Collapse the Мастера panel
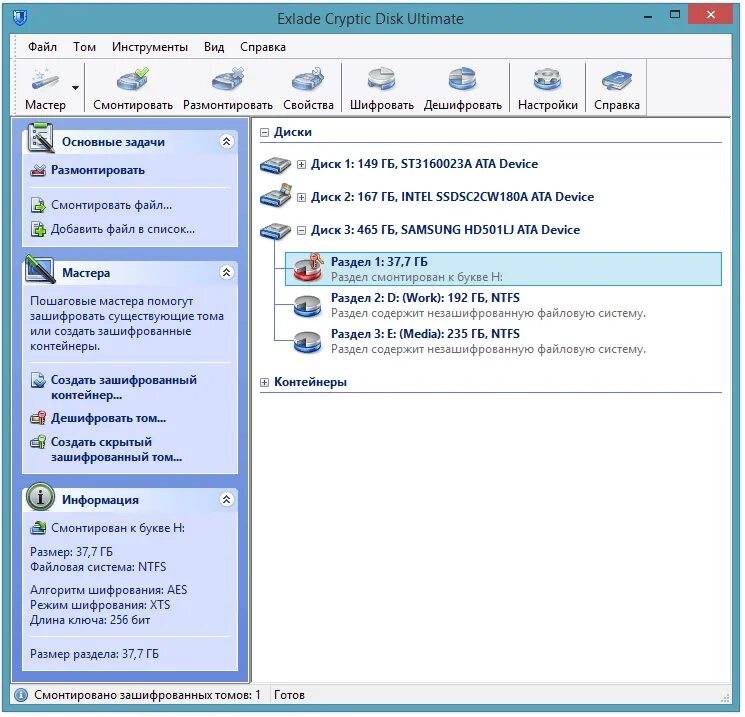 tap(227, 272)
